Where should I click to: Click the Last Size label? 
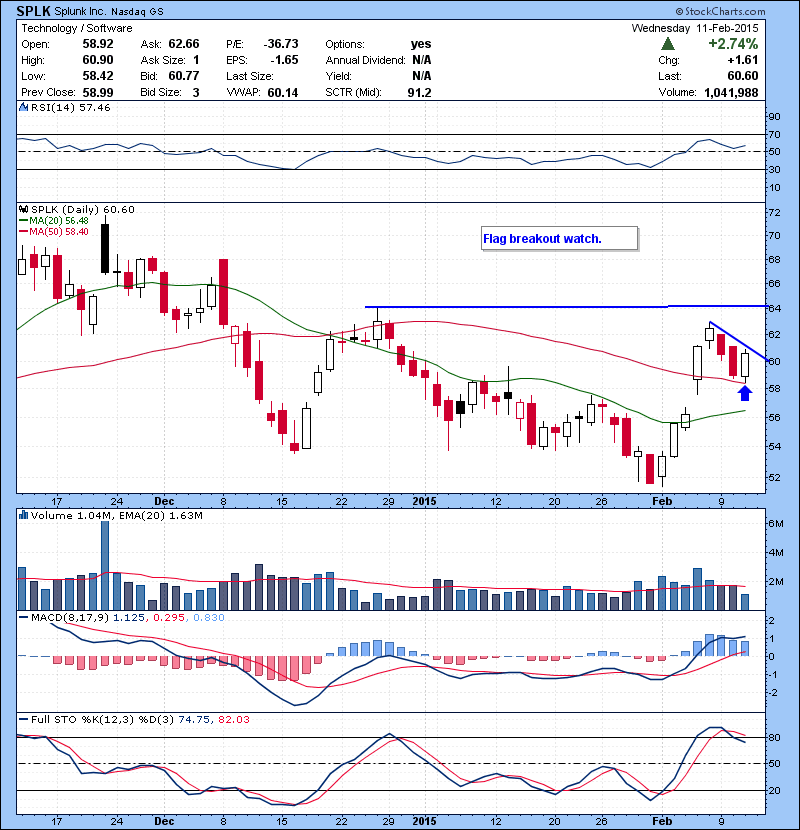tap(250, 76)
